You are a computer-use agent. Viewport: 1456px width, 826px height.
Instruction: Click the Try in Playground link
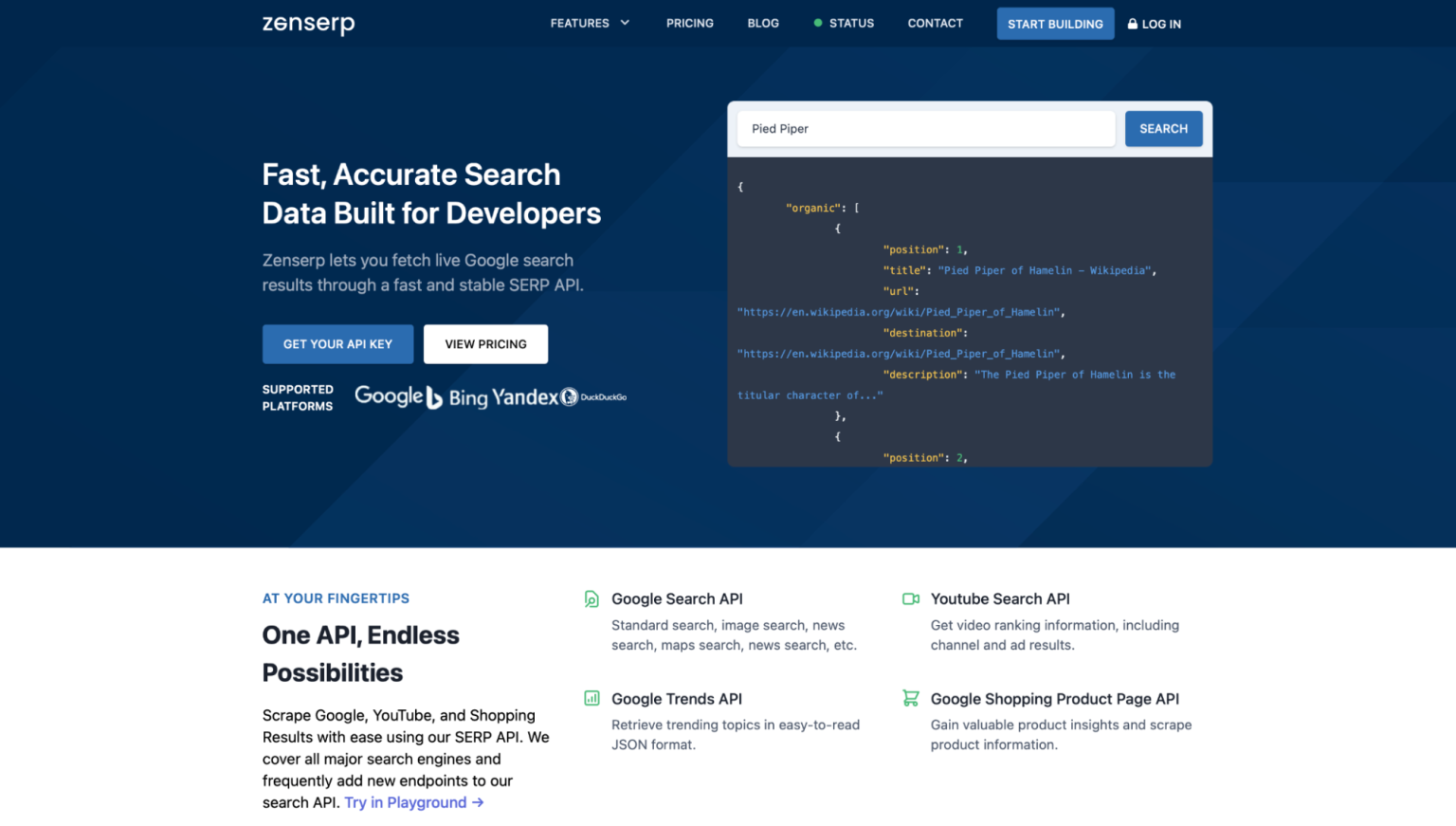coord(414,802)
